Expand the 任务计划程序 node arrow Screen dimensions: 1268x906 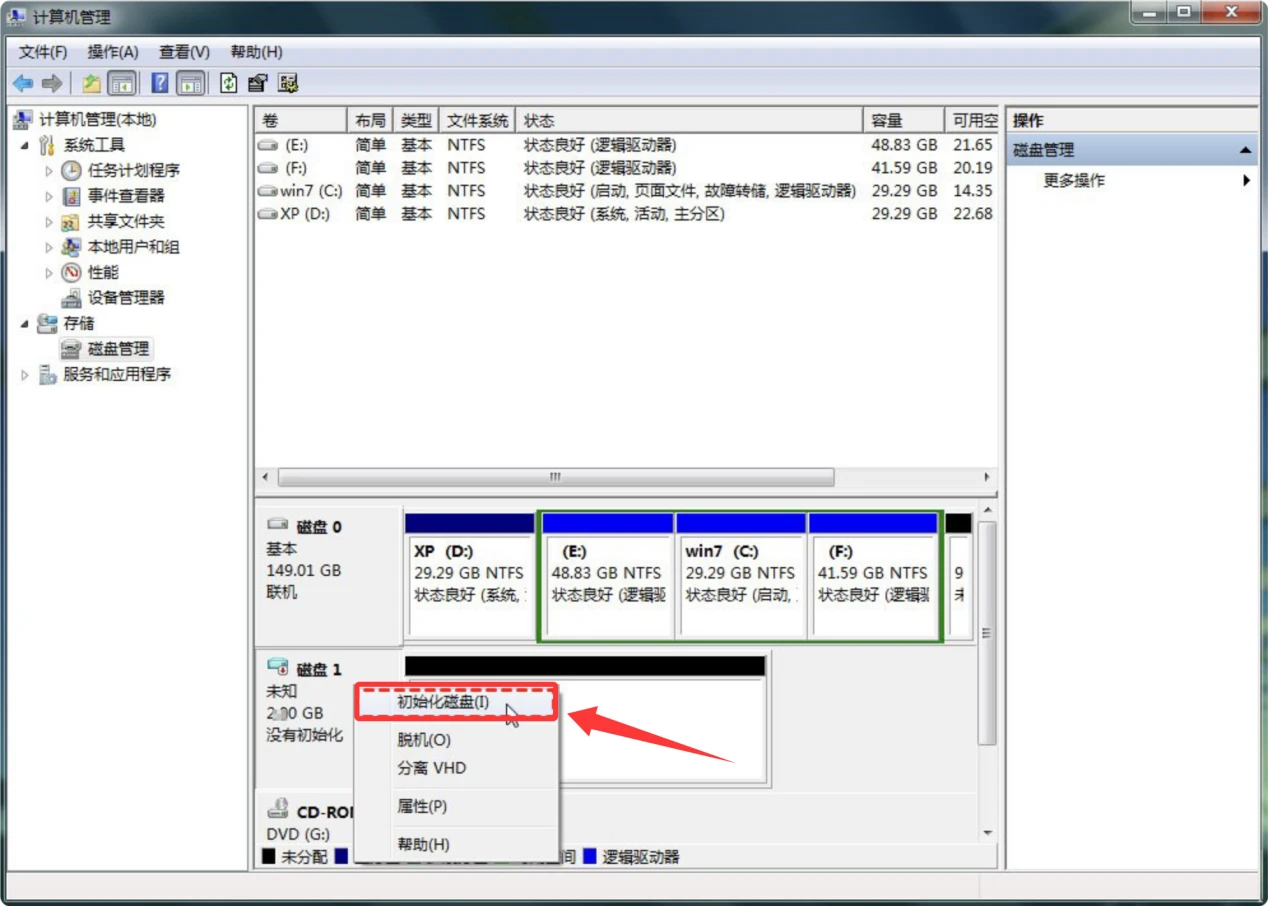tap(48, 171)
